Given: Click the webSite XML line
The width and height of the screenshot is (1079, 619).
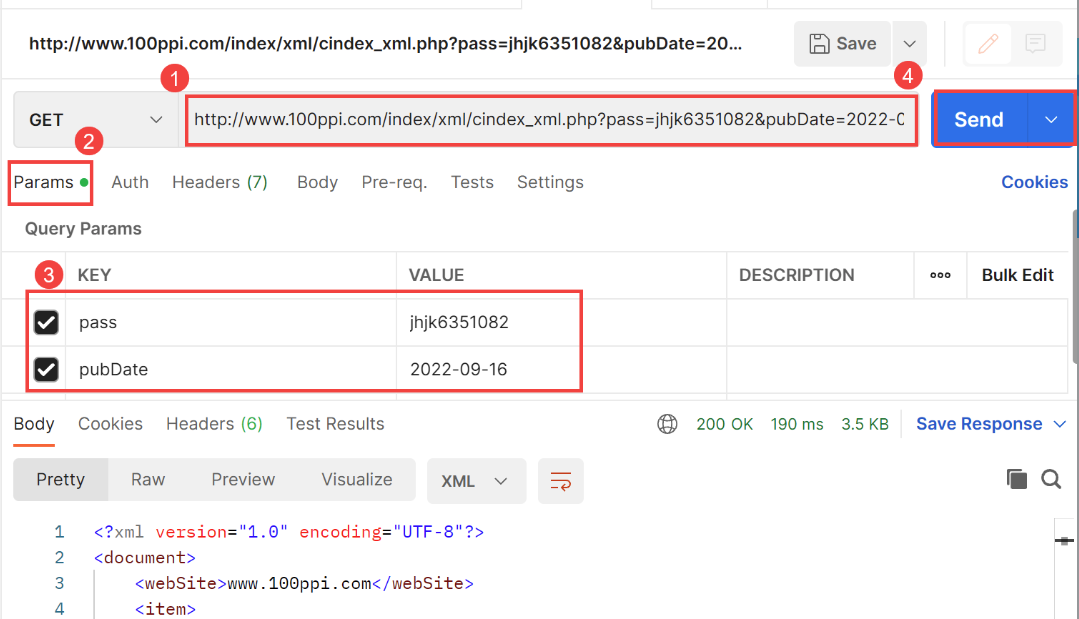Looking at the screenshot, I should point(304,583).
